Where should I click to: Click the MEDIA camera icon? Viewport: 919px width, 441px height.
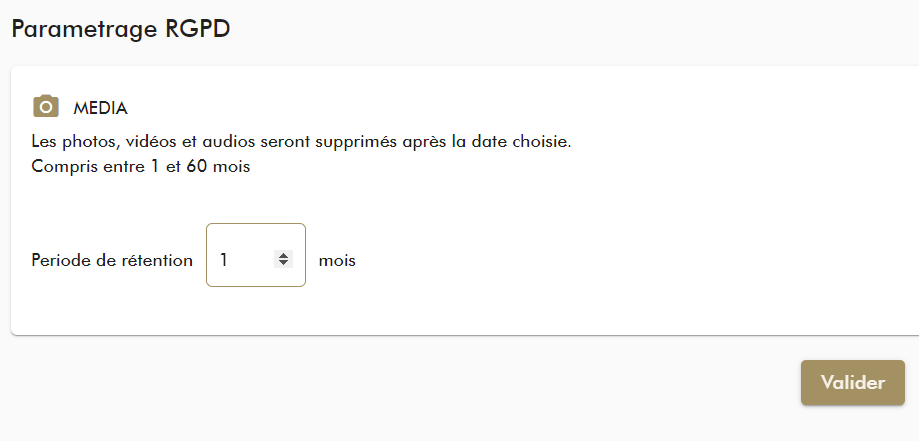(46, 107)
